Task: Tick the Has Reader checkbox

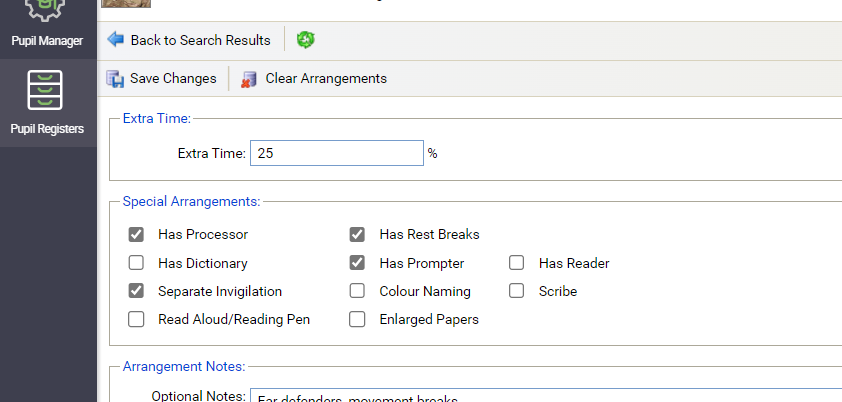Action: pos(517,264)
